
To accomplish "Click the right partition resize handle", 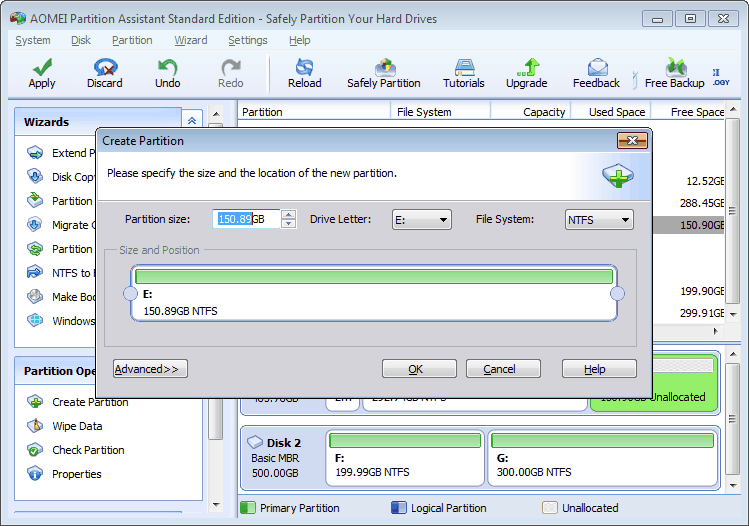I will (x=617, y=293).
